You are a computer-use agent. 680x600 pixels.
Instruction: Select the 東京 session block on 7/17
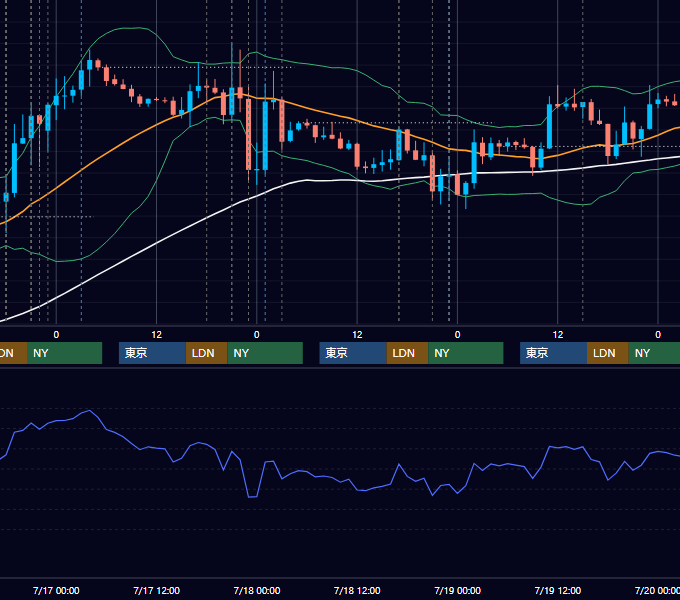point(152,353)
